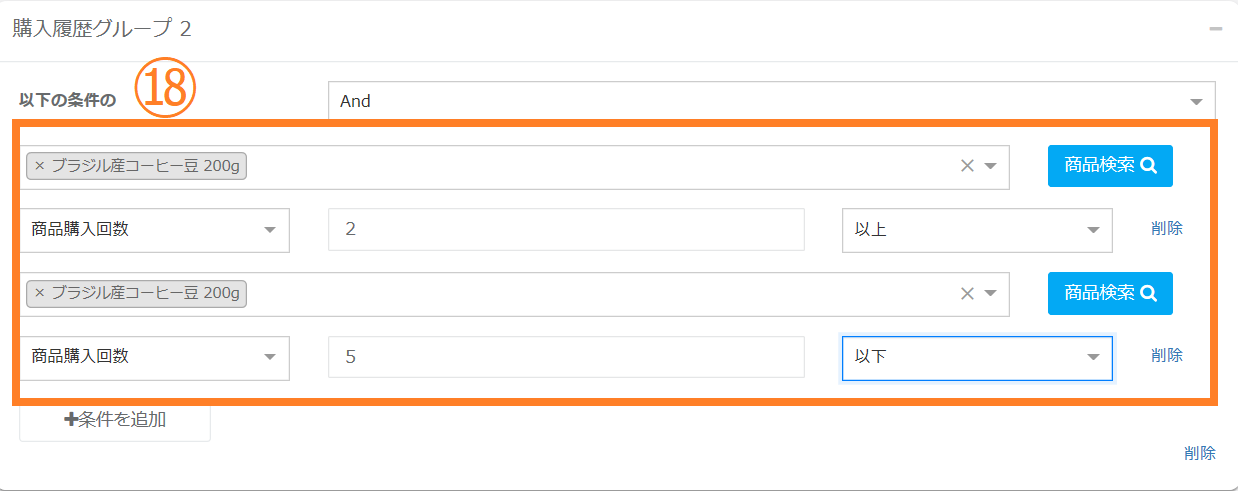
Task: Delete the second condition row
Action: tap(1167, 355)
